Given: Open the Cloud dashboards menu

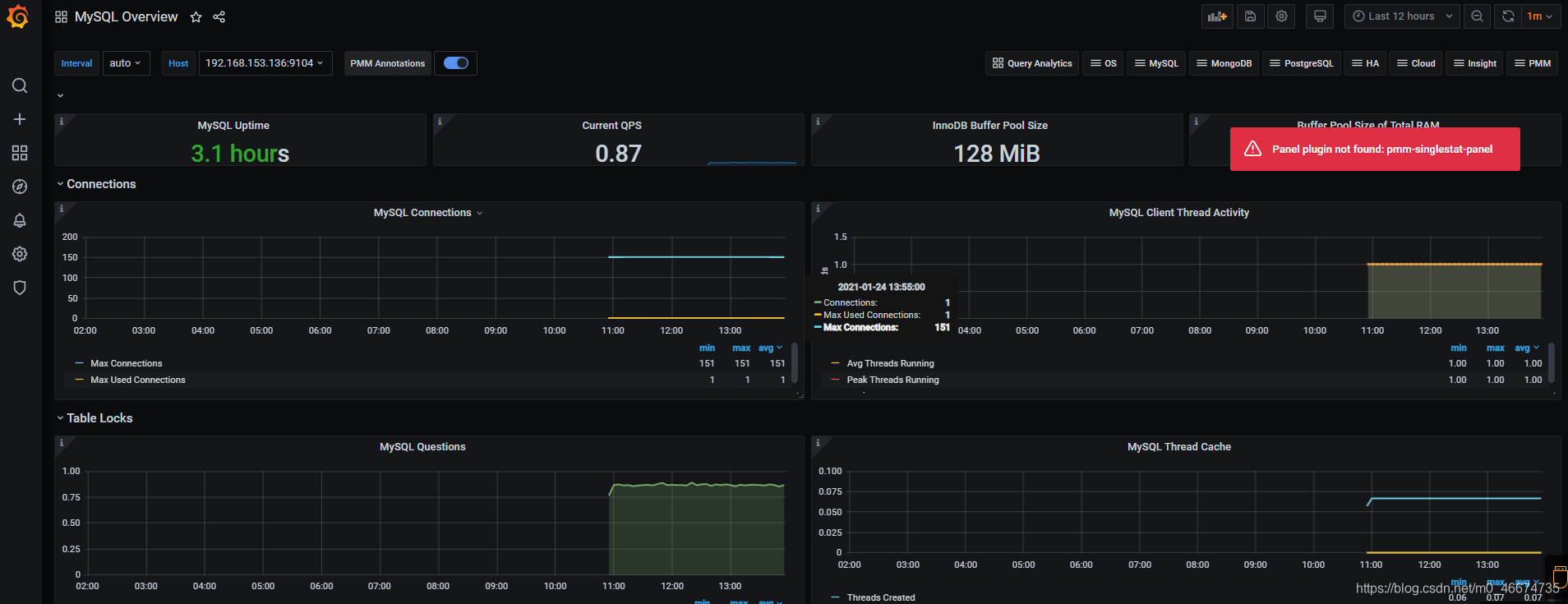Looking at the screenshot, I should tap(1416, 63).
